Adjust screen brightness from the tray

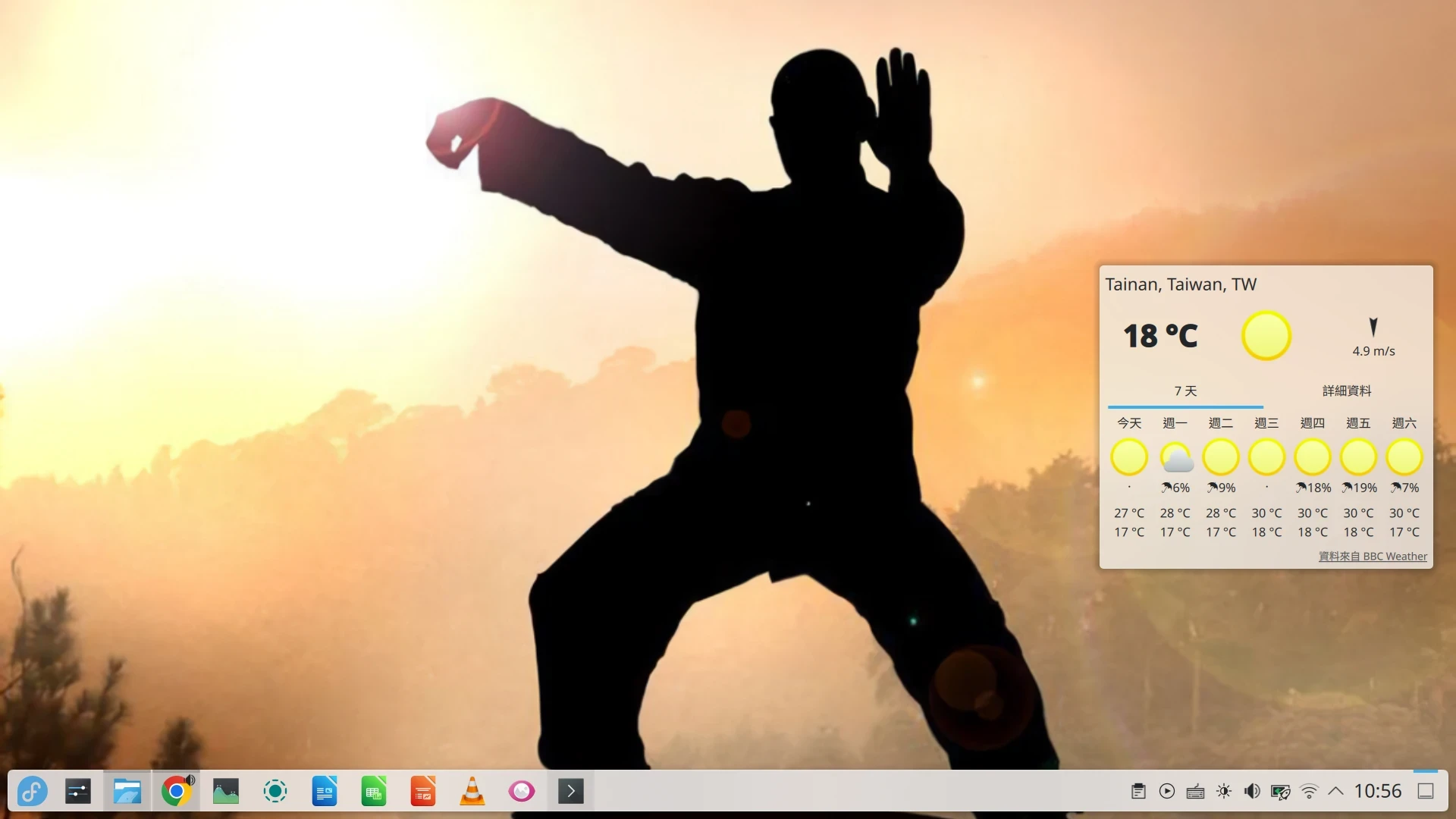[1224, 791]
